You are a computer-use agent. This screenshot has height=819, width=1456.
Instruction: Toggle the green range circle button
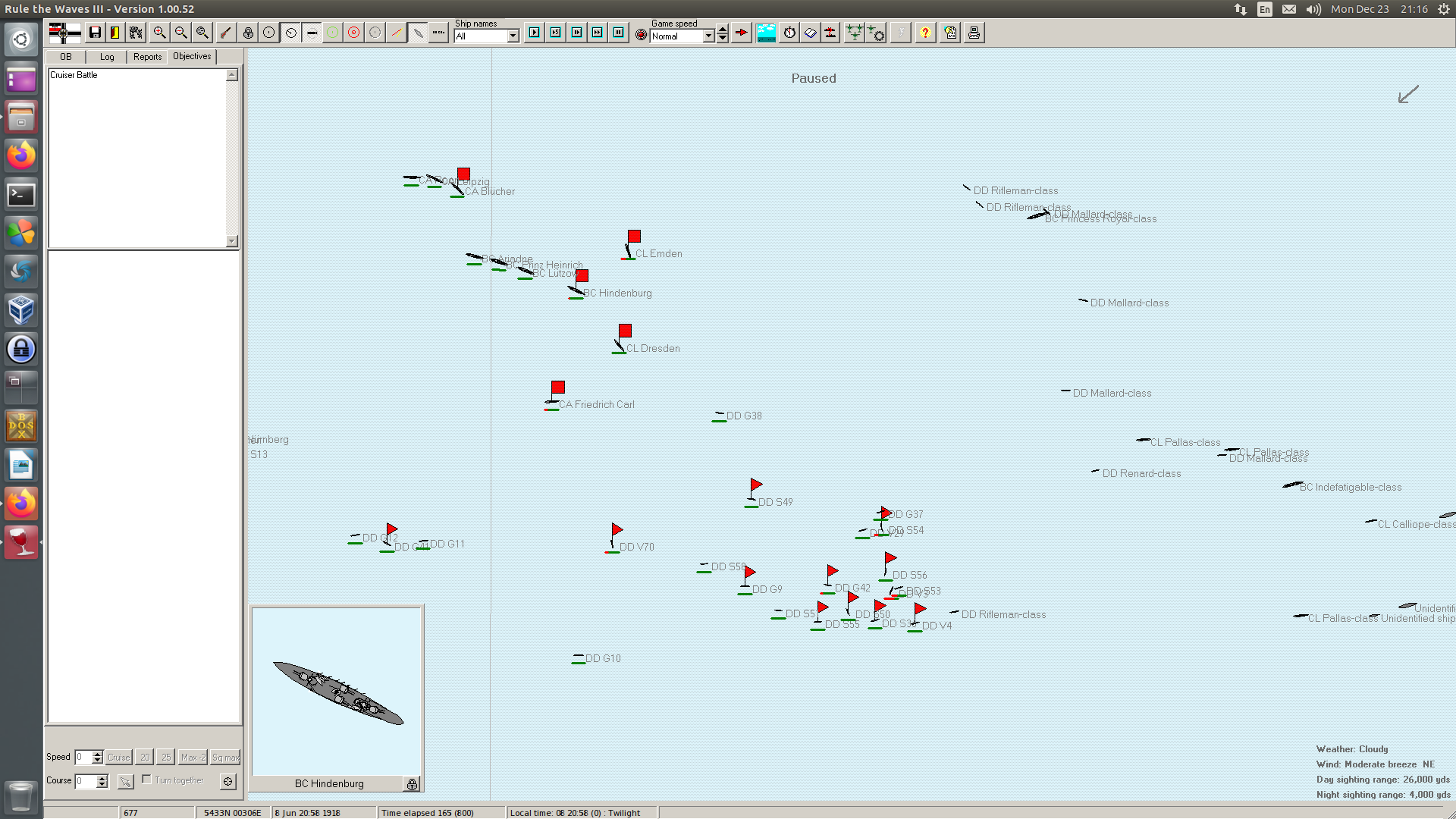[x=332, y=33]
